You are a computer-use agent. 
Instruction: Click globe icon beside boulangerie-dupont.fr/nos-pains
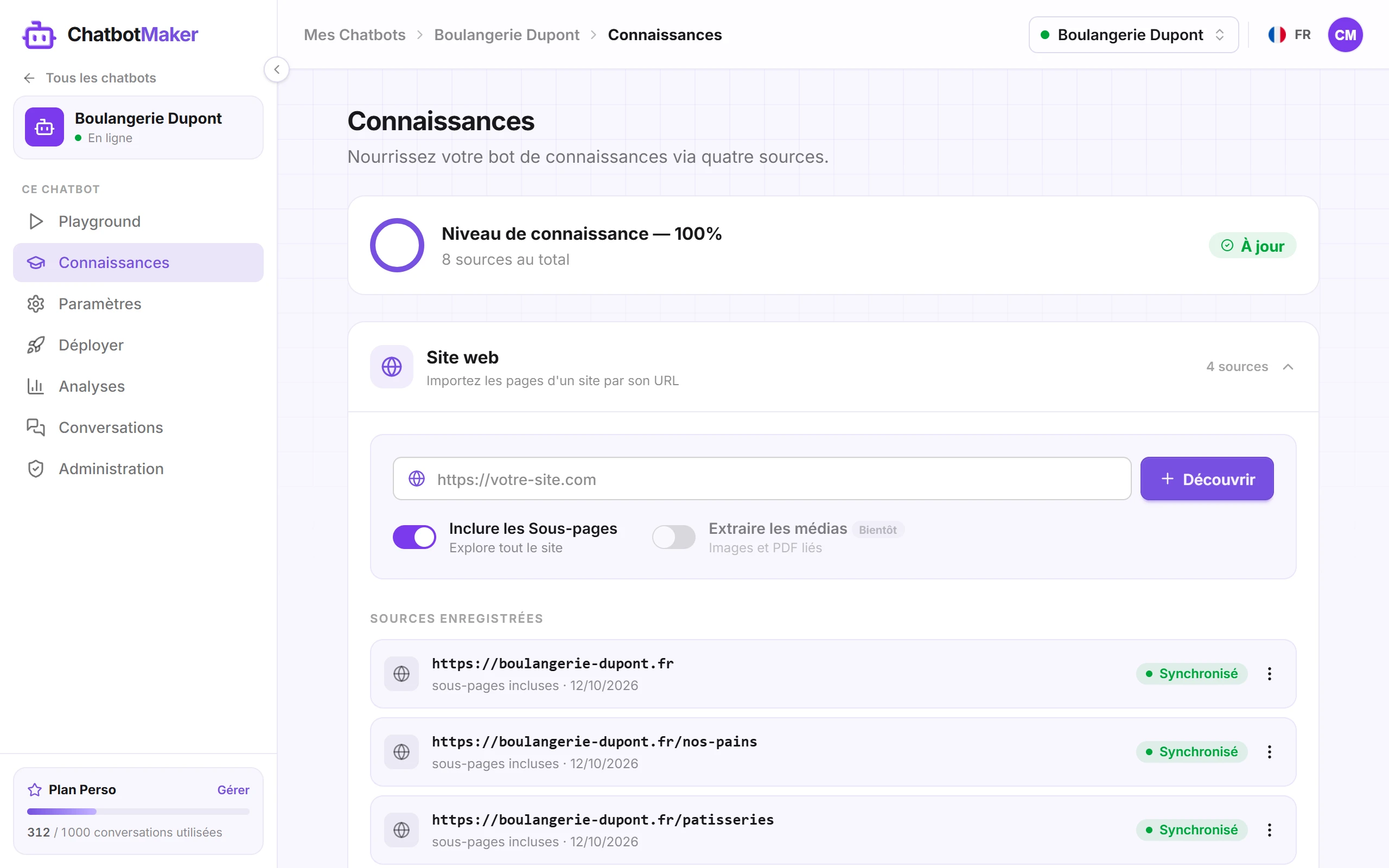pyautogui.click(x=401, y=751)
